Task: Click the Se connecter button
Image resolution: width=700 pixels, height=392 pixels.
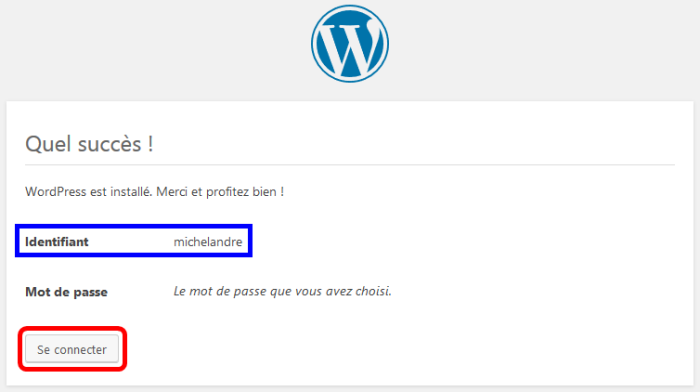Action: 72,349
